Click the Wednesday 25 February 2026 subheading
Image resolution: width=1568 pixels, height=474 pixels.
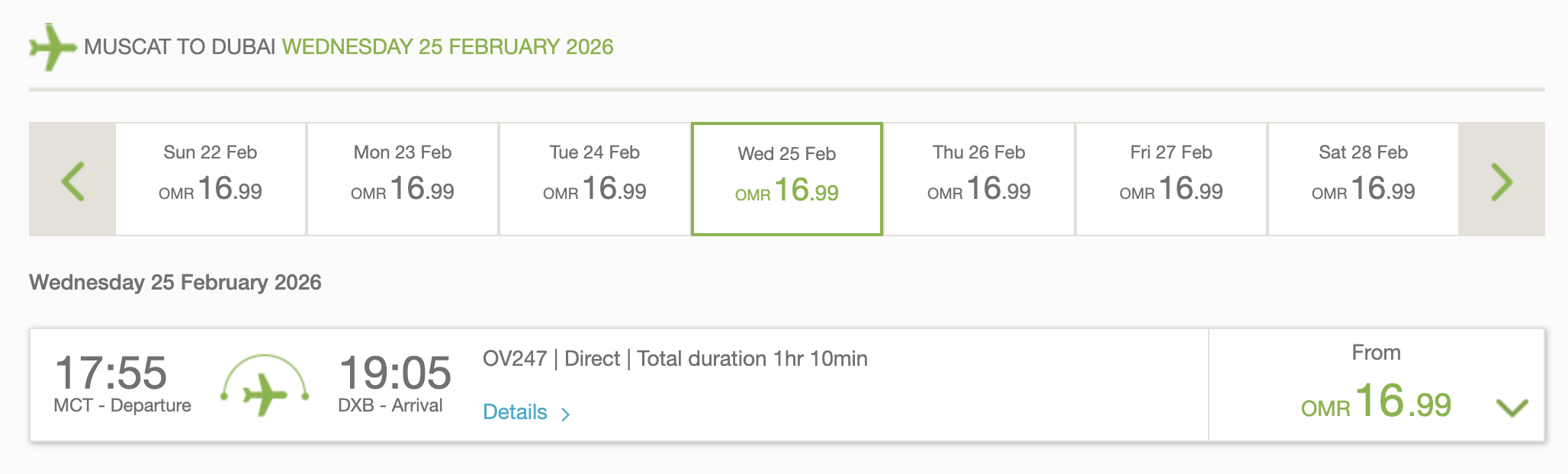[175, 283]
